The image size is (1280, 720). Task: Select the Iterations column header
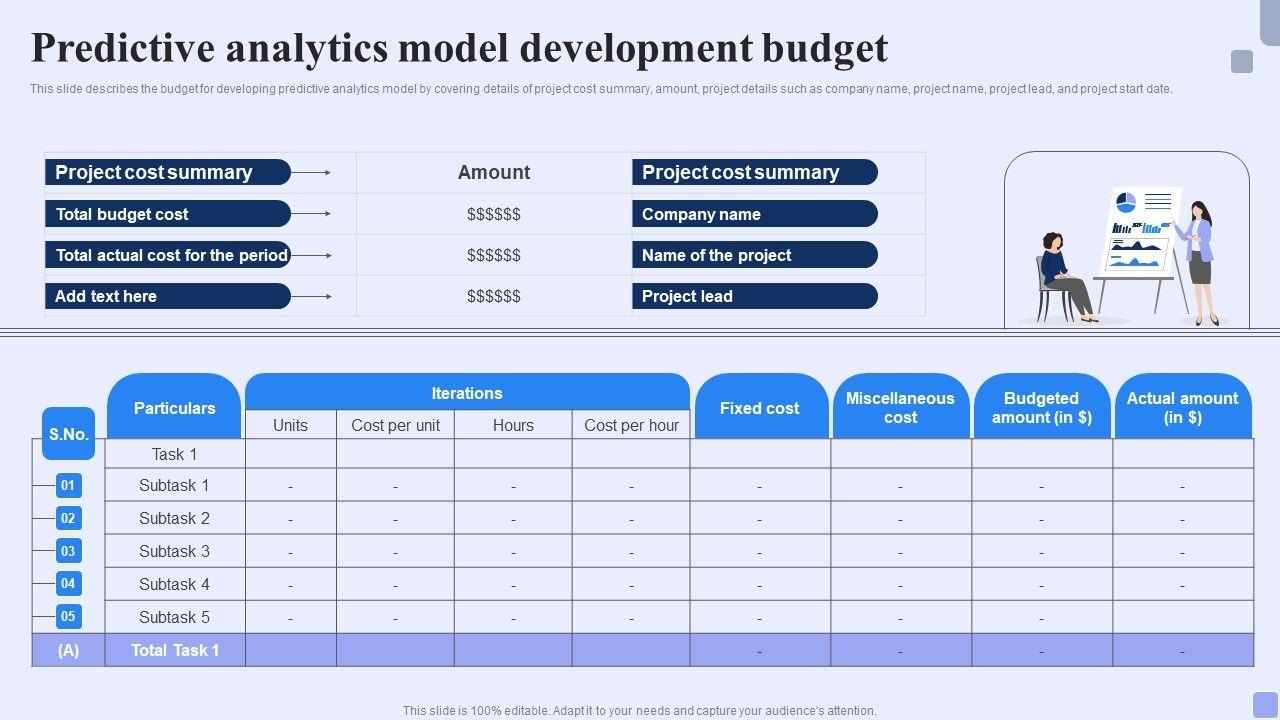tap(467, 393)
